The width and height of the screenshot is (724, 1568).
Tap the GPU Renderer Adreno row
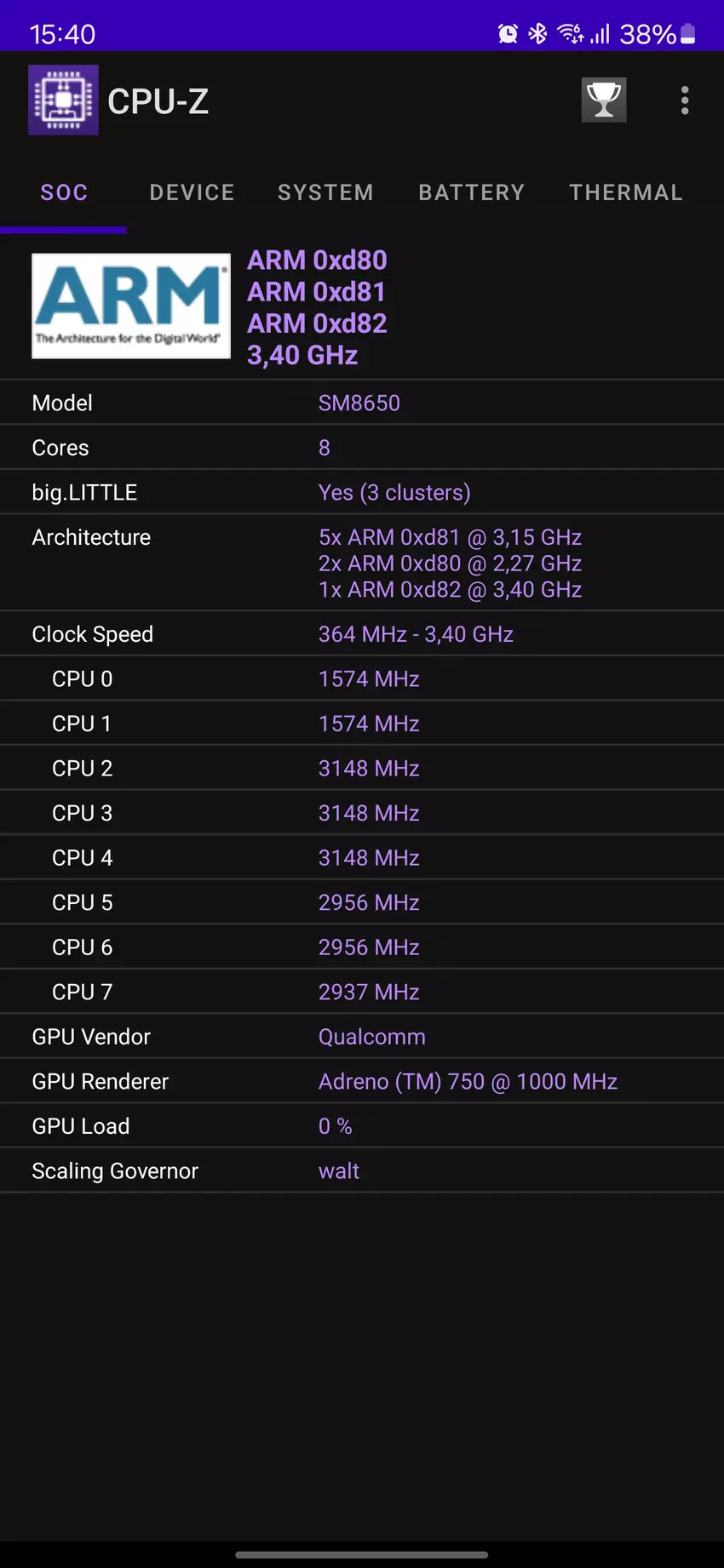[362, 1081]
